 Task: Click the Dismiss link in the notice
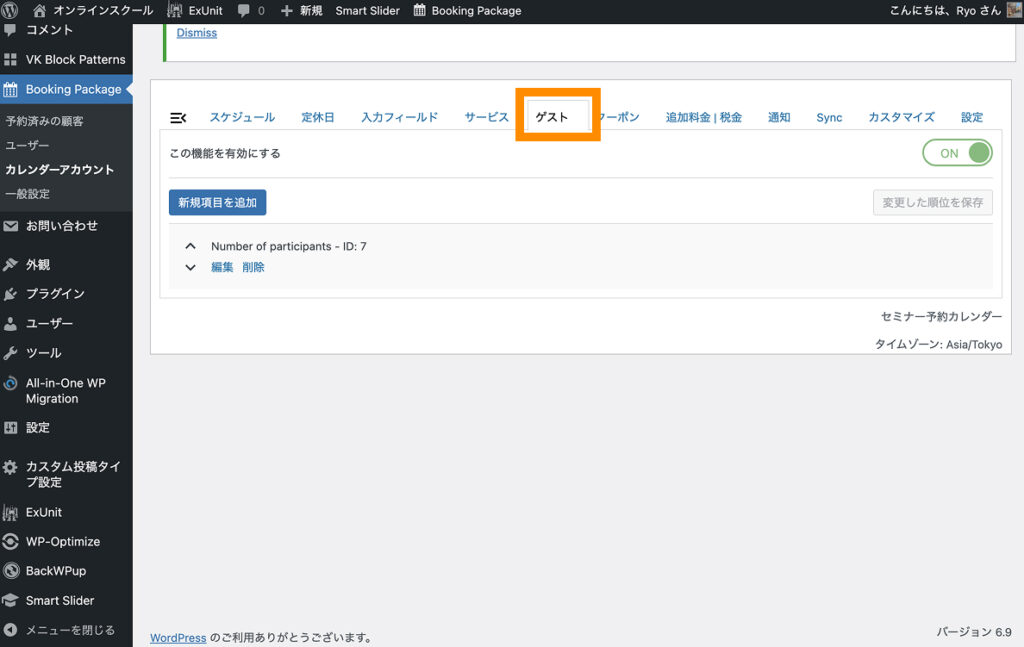coord(196,33)
